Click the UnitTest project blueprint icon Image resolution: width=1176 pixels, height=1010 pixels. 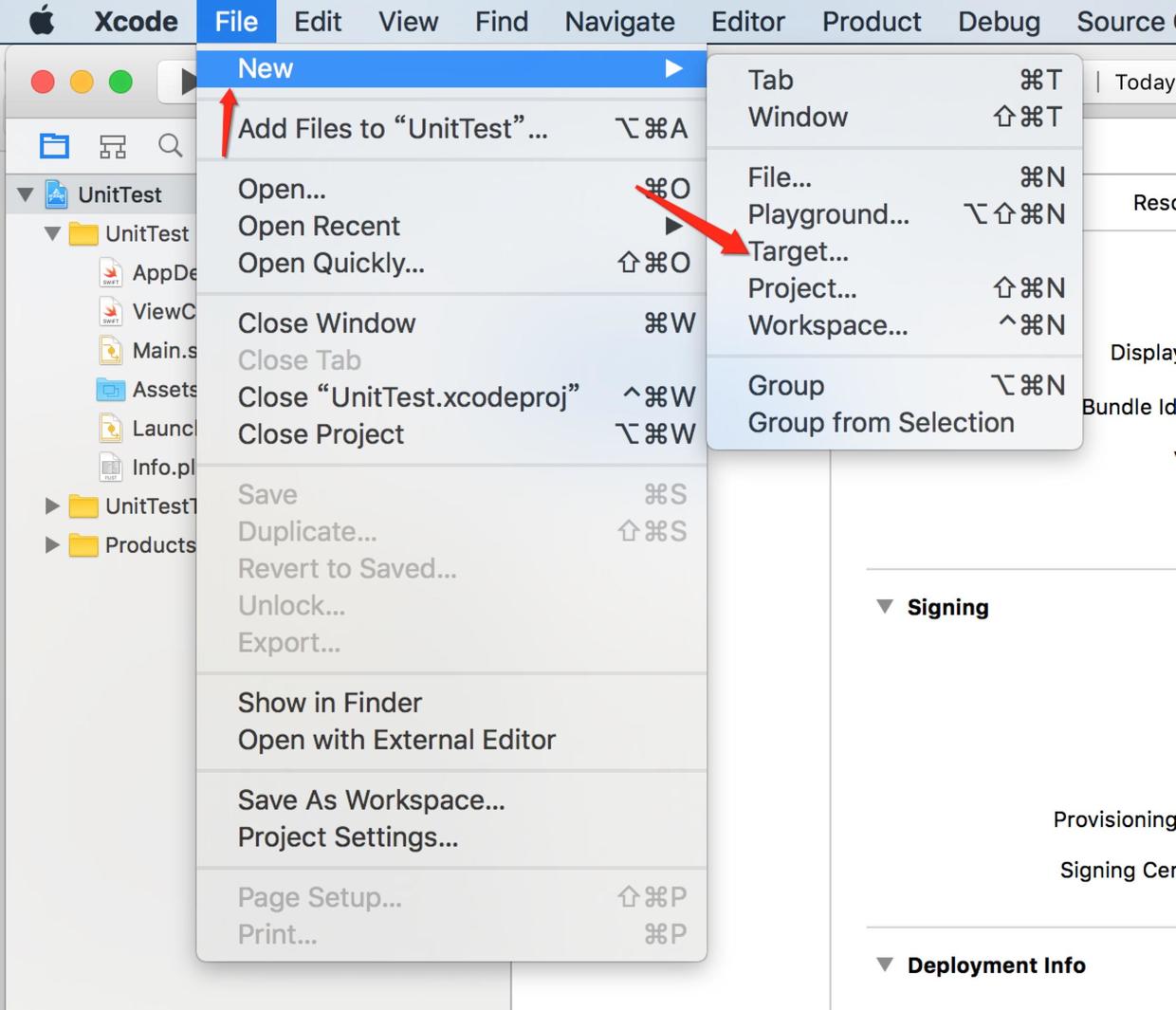57,194
